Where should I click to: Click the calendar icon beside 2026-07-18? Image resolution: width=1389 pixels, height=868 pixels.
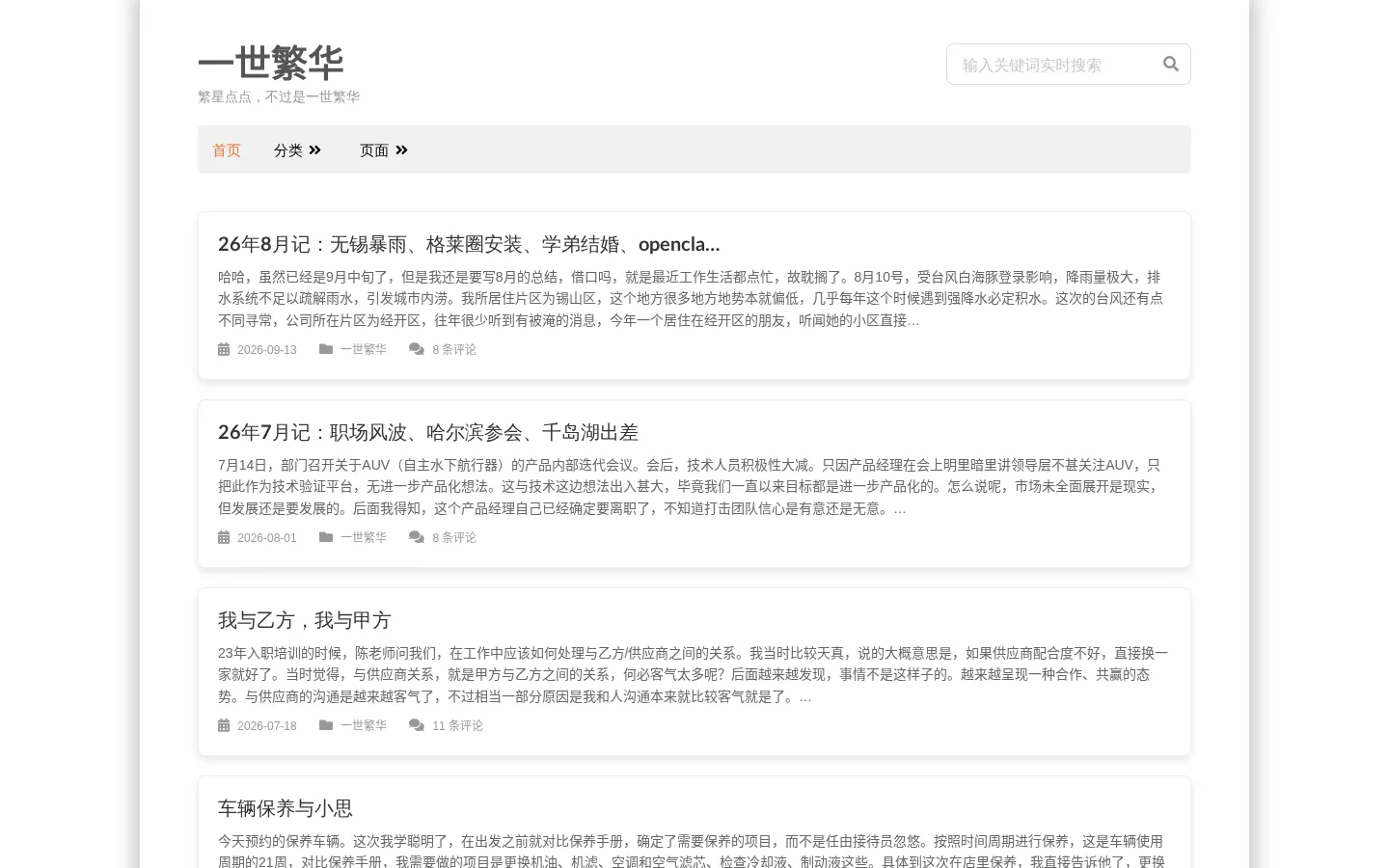coord(224,725)
